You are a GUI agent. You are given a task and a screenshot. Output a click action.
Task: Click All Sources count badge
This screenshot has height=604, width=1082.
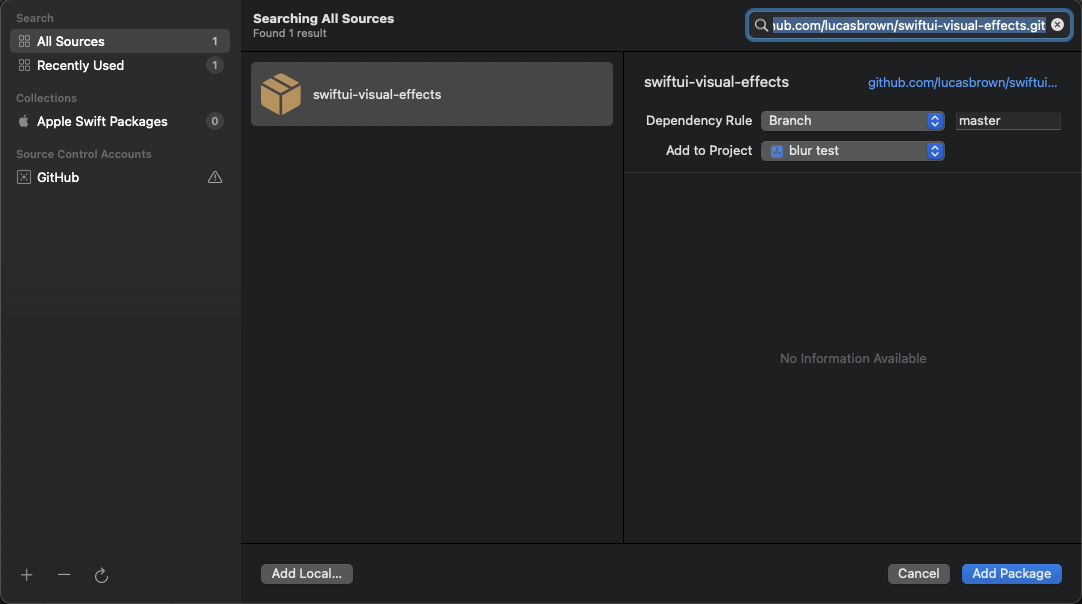(x=215, y=41)
